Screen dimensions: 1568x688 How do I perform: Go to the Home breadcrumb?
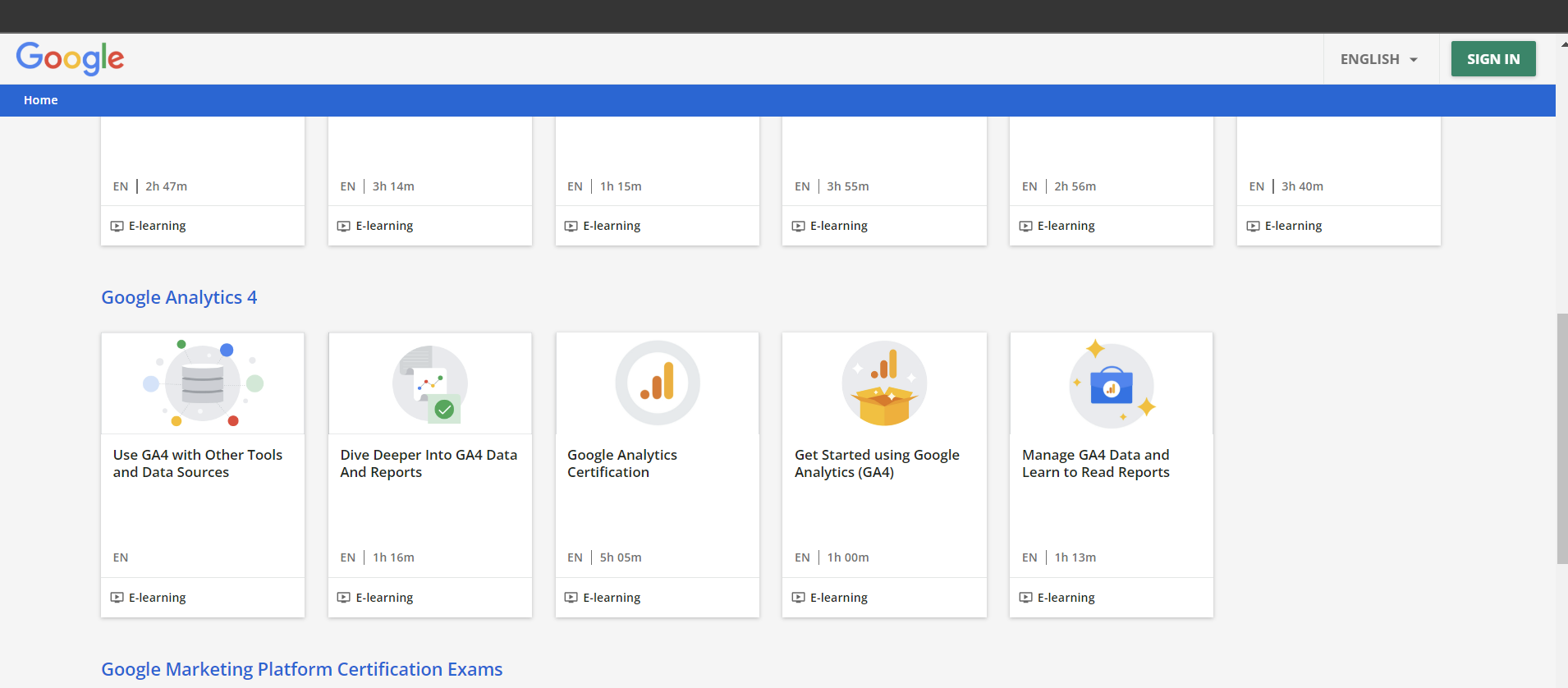point(41,100)
